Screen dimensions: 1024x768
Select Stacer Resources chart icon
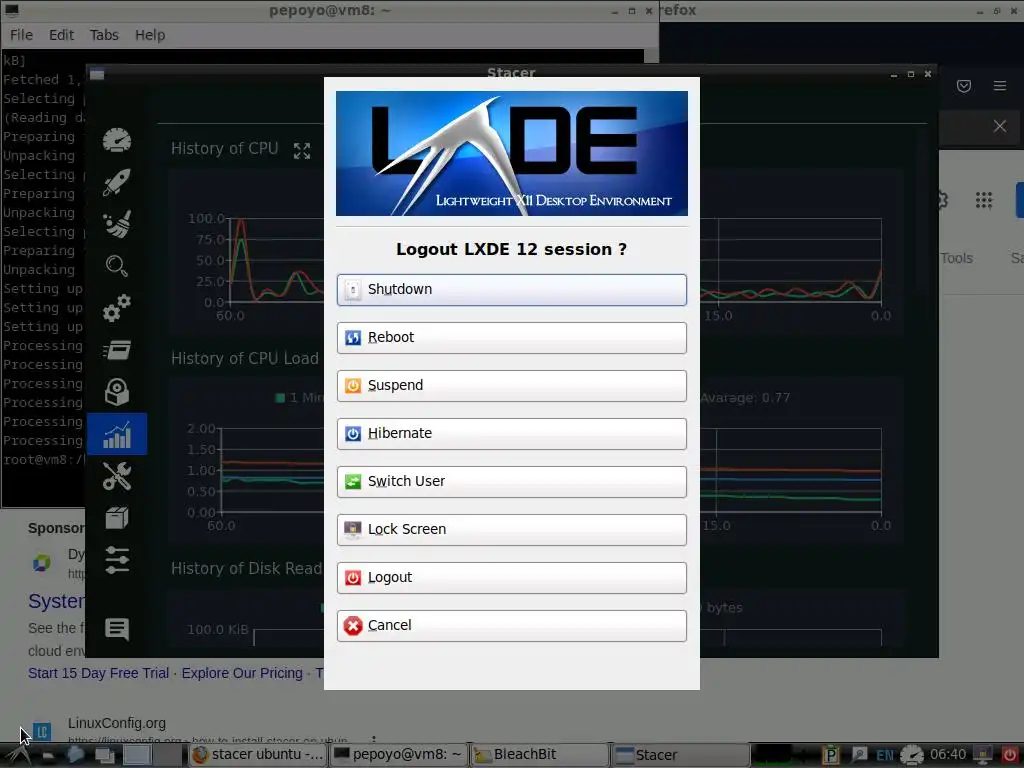(117, 434)
